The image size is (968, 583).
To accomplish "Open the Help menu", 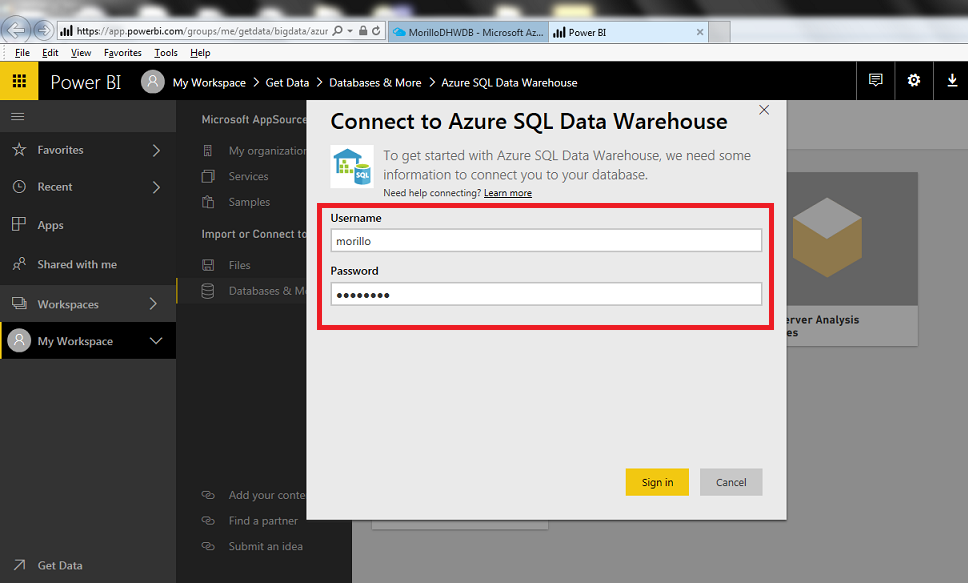I will click(200, 52).
